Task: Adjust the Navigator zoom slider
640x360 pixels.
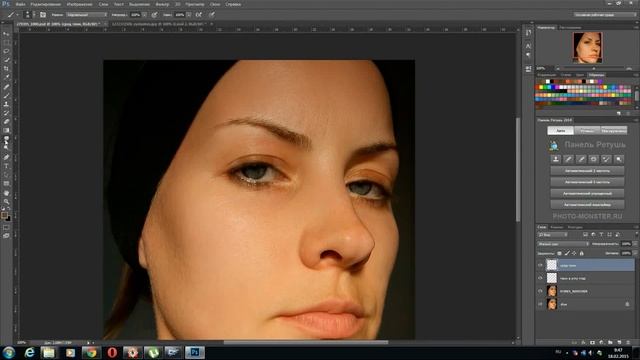Action: 593,69
